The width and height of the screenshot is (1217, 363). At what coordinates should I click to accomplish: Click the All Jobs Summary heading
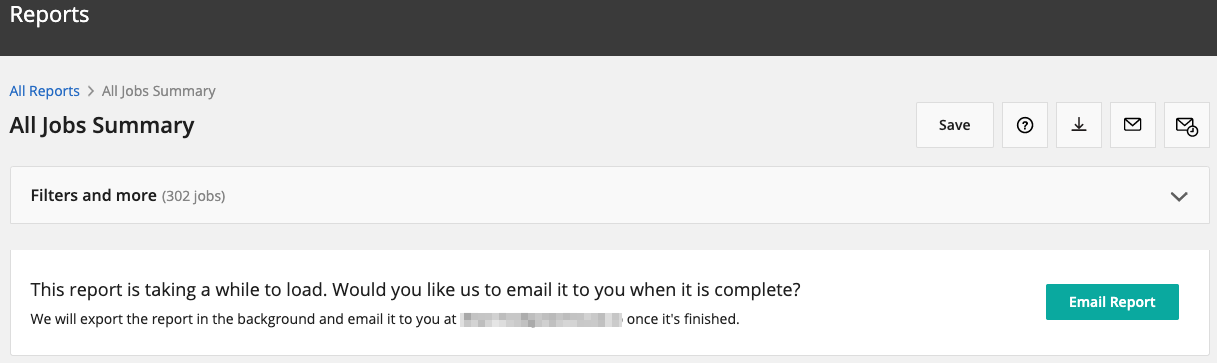[x=102, y=126]
